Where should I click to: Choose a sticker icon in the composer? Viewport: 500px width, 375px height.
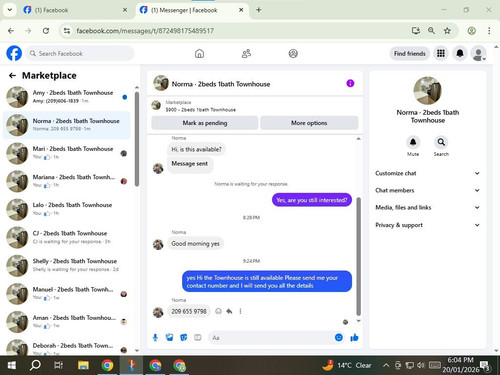(x=184, y=338)
